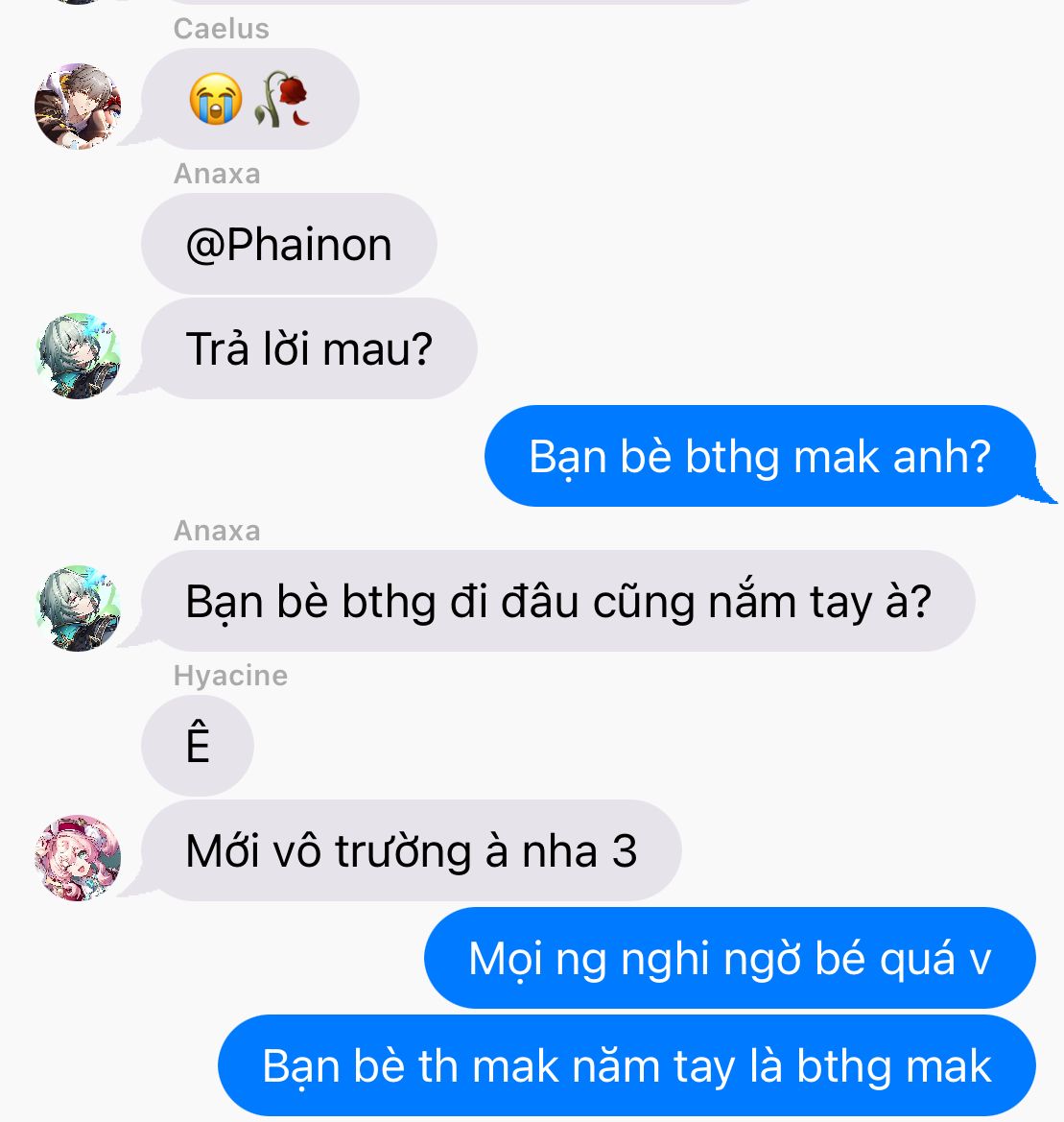Click the wilted rose emoji
The width and height of the screenshot is (1064, 1122).
coord(282,99)
